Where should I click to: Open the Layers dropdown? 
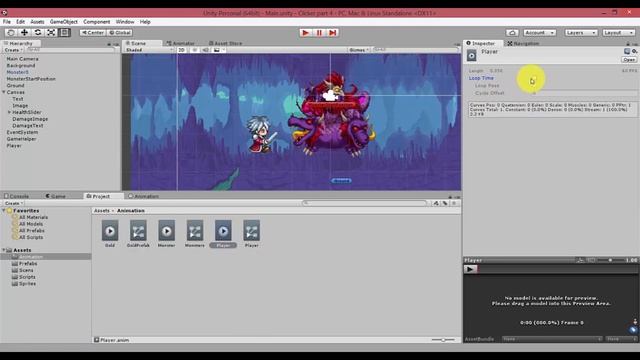pyautogui.click(x=581, y=33)
